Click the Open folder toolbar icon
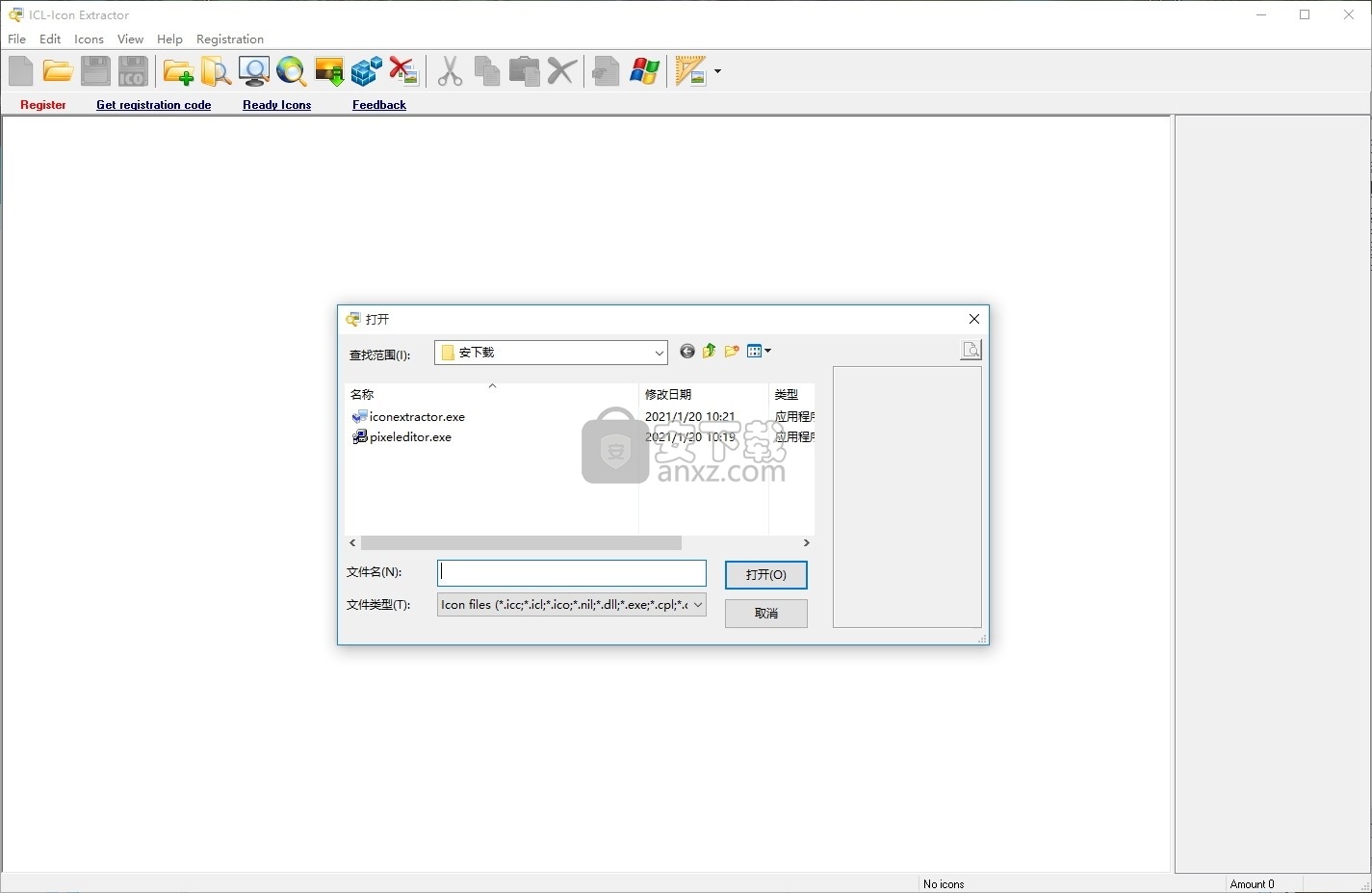This screenshot has height=893, width=1372. click(x=58, y=71)
